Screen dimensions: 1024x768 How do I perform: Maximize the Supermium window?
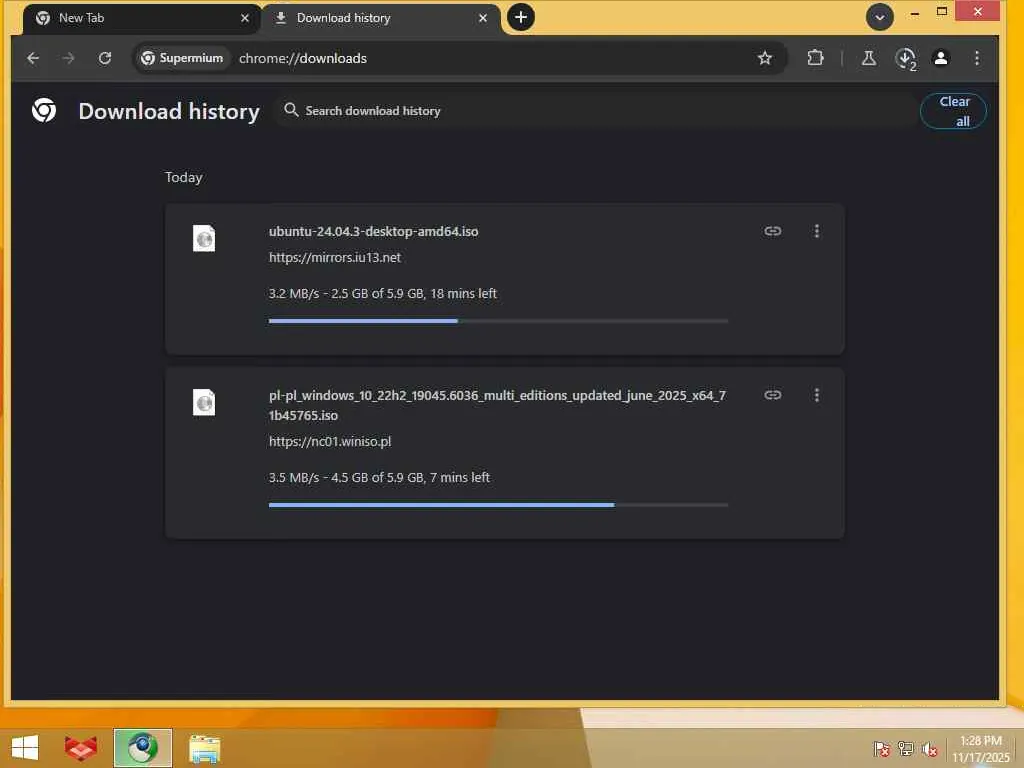click(x=941, y=12)
